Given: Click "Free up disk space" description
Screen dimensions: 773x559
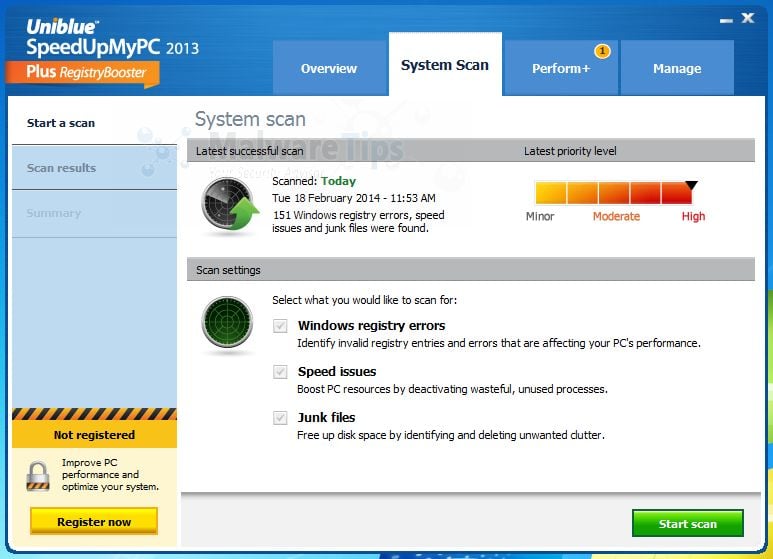Looking at the screenshot, I should click(x=451, y=435).
